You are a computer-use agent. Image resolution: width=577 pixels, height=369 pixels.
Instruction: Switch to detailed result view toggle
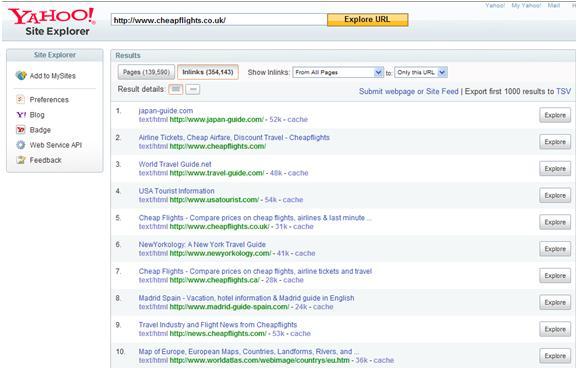tap(176, 89)
